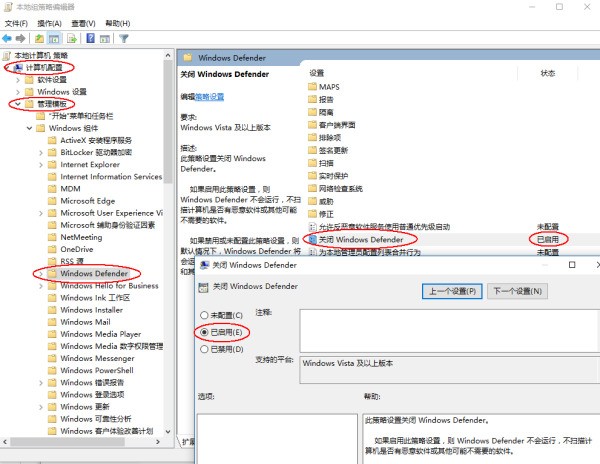Open the 修正 folder in settings list
Image resolution: width=600 pixels, height=464 pixels.
321,214
